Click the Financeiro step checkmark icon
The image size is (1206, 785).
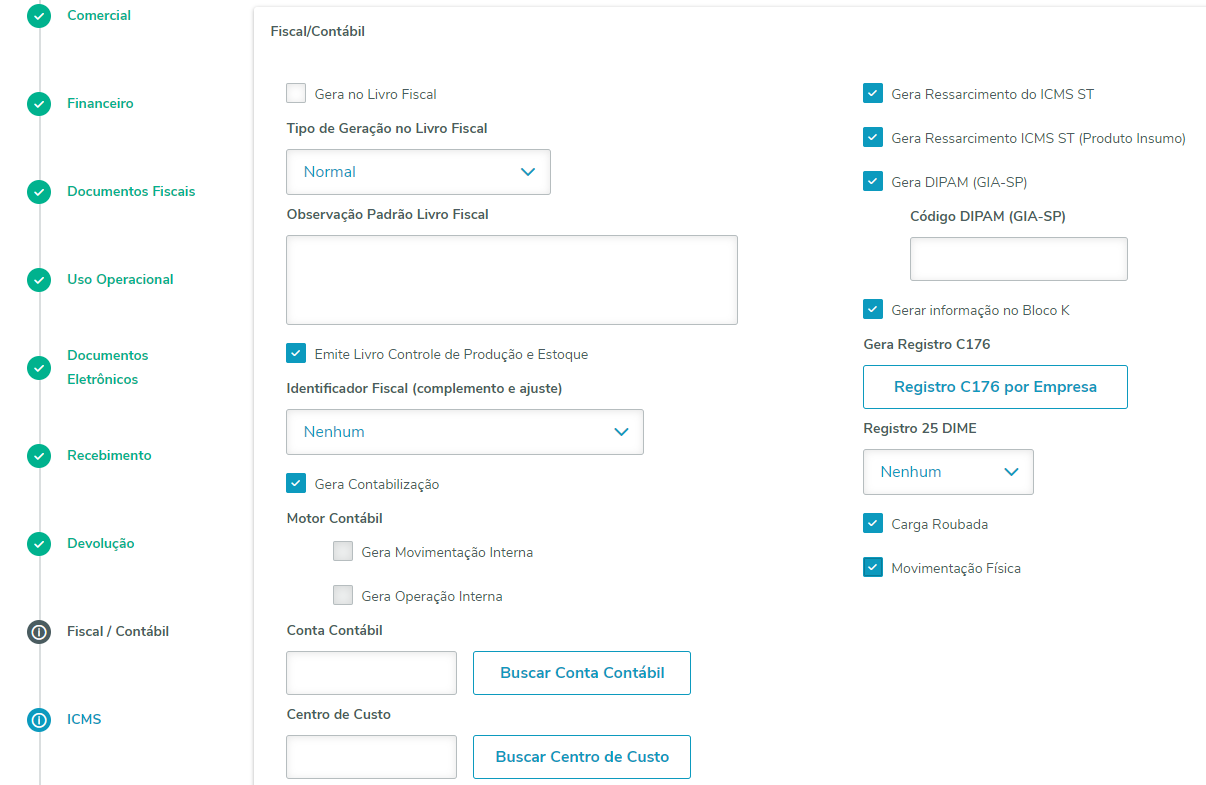tap(39, 104)
